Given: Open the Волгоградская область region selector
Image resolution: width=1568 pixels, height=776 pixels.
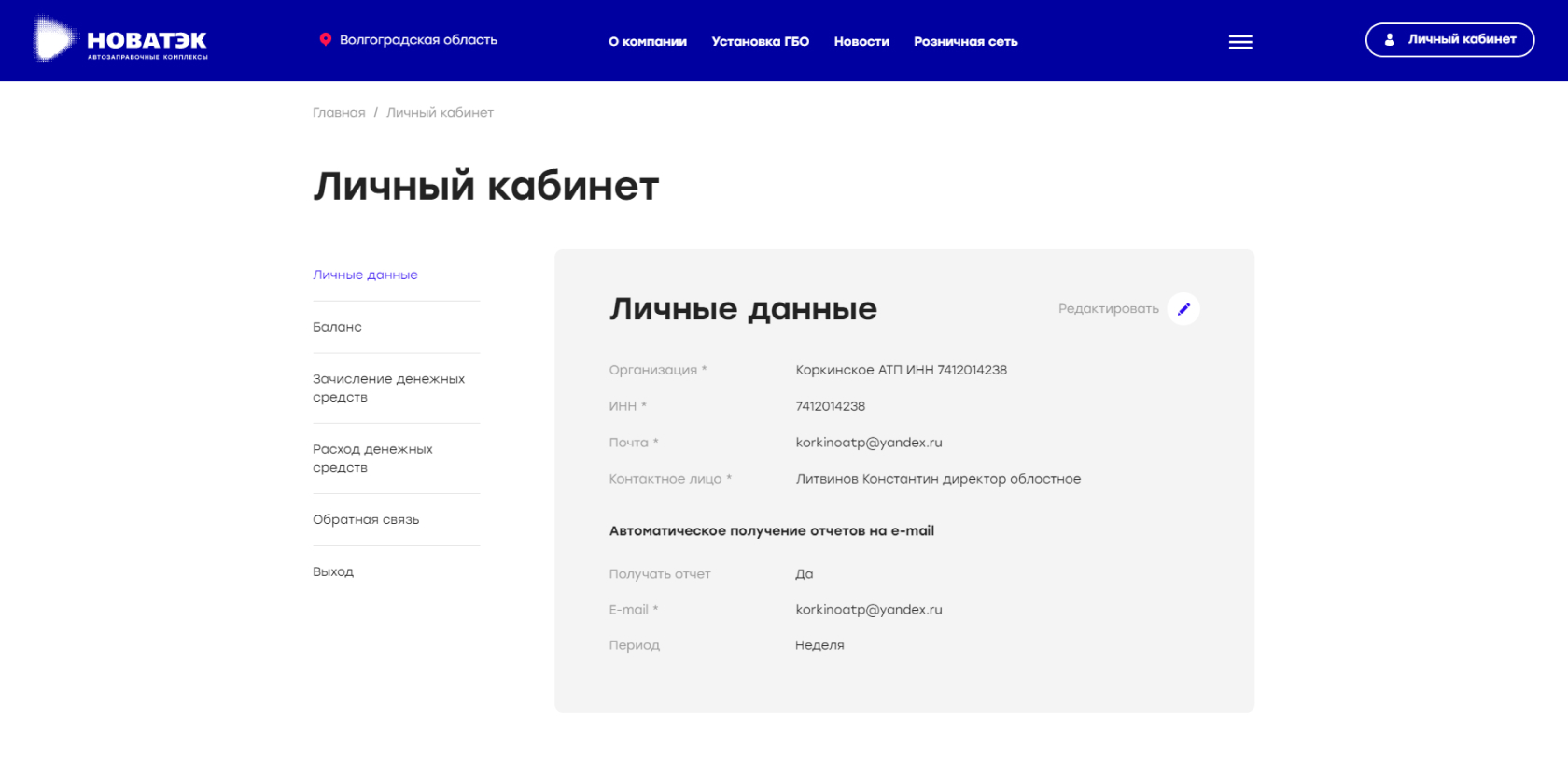Looking at the screenshot, I should (x=417, y=40).
